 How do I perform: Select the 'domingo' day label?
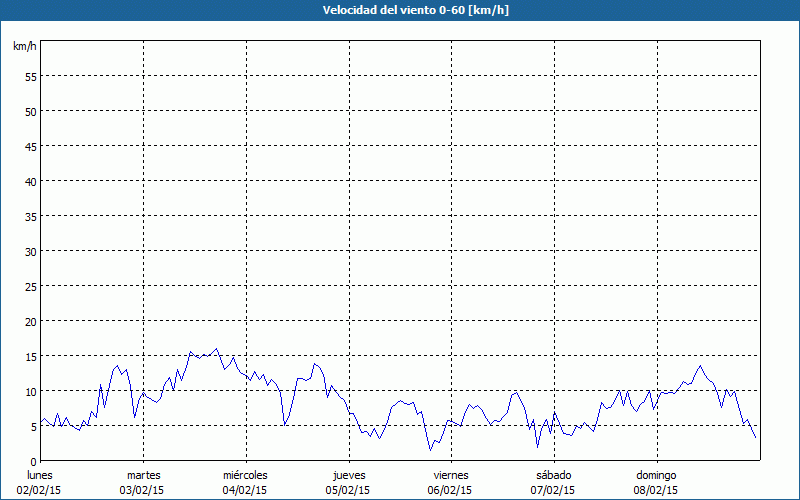[x=656, y=475]
